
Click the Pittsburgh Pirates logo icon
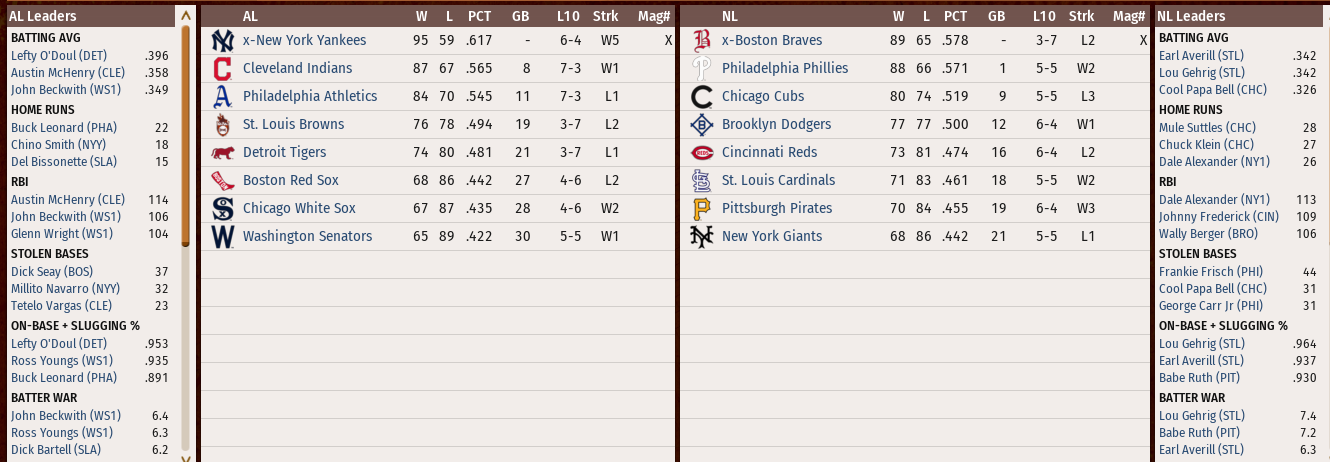[x=702, y=209]
